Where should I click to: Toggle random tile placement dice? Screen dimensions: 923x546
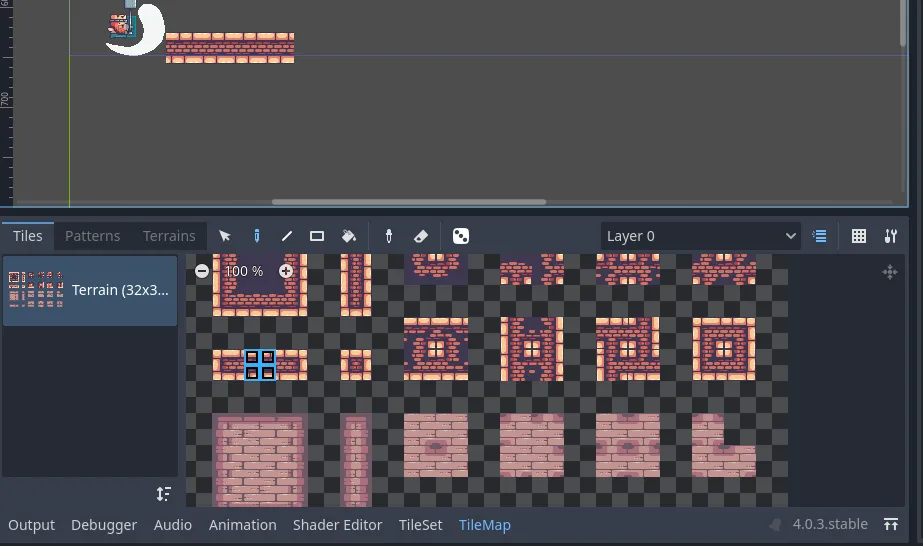[461, 236]
